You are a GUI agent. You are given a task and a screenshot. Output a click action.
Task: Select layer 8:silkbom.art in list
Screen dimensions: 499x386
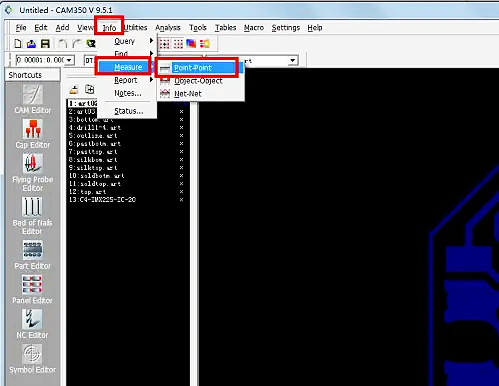click(93, 159)
